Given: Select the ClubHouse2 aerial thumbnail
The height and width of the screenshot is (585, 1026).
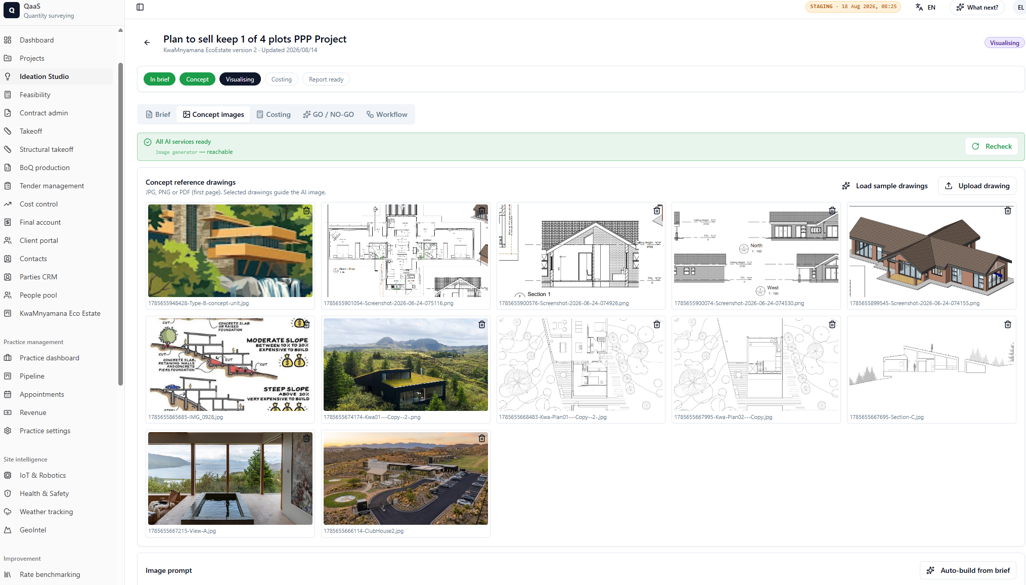Looking at the screenshot, I should (406, 478).
